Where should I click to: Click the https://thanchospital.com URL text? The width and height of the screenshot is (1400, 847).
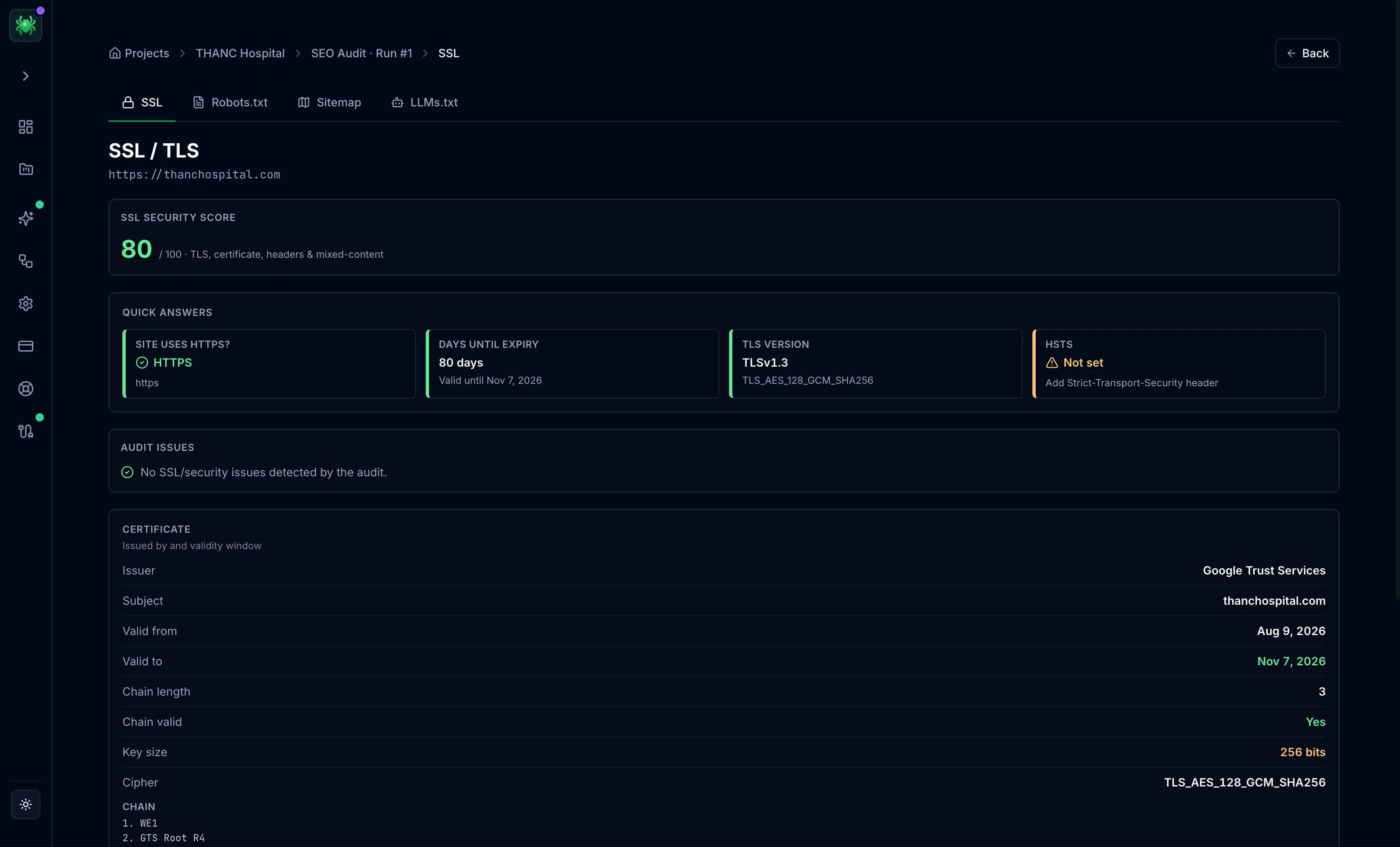point(194,174)
